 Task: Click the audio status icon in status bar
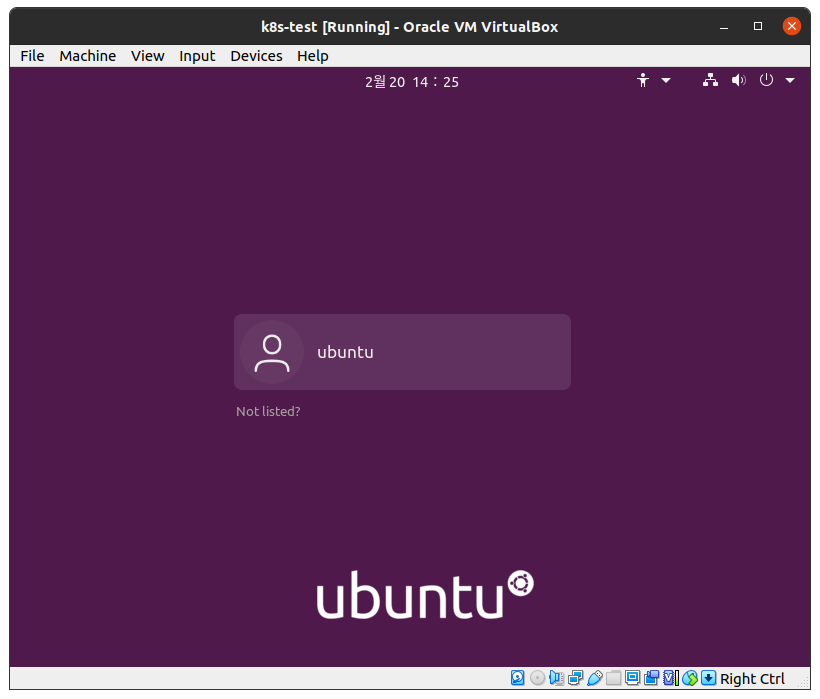pyautogui.click(x=556, y=678)
